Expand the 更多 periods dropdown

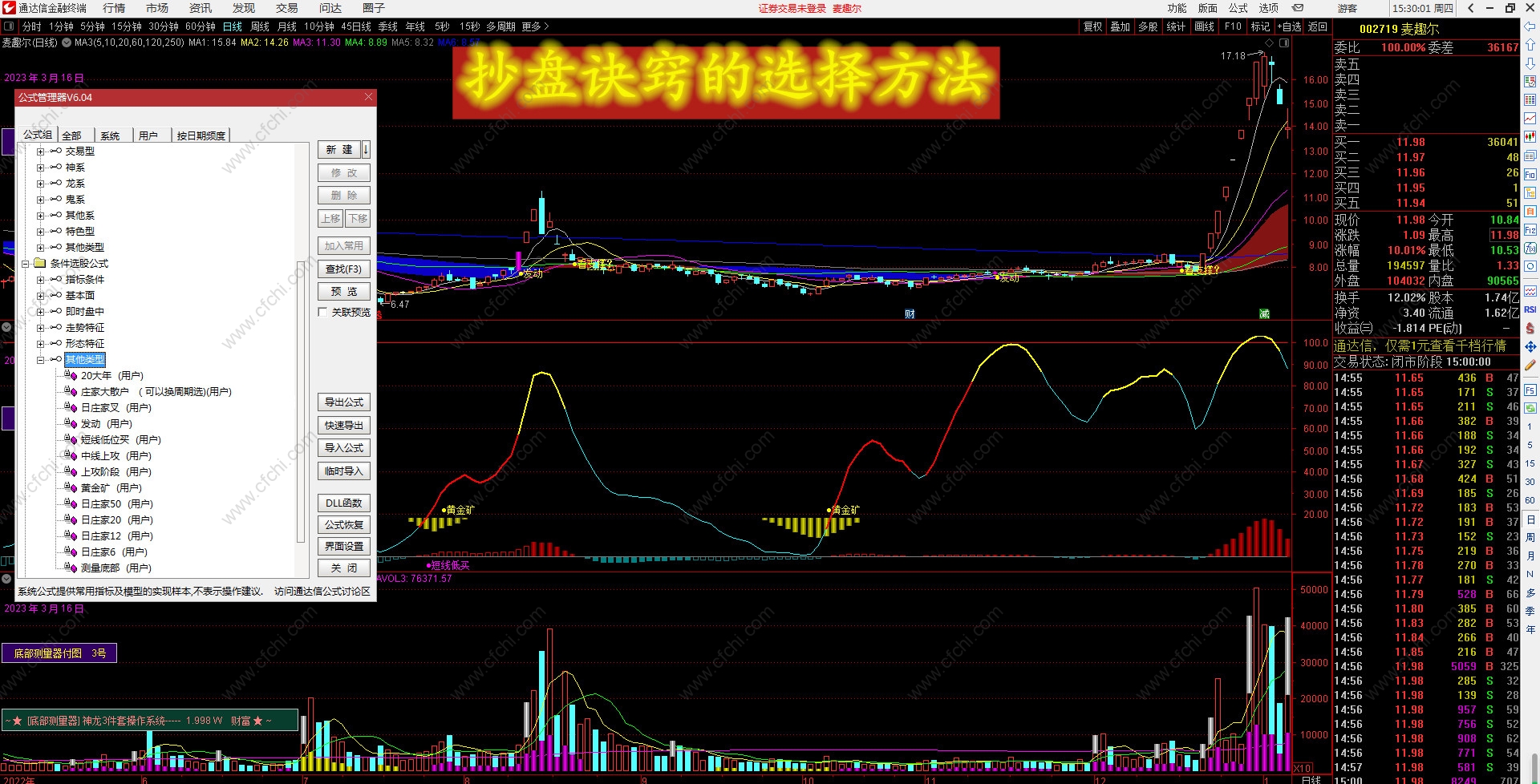pos(535,26)
